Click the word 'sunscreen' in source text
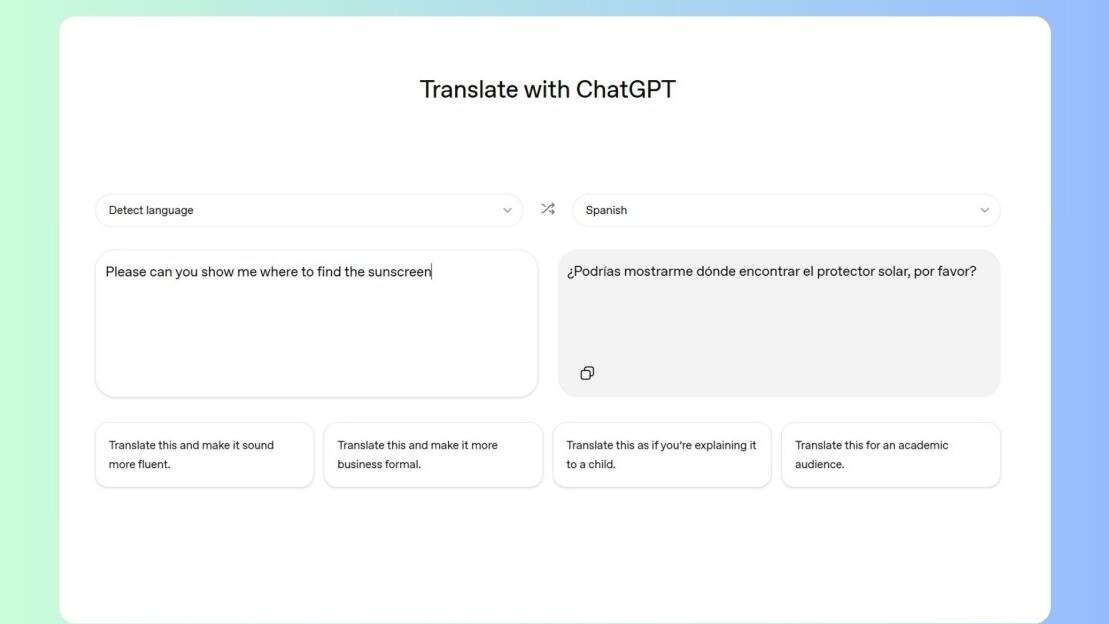 (x=400, y=271)
